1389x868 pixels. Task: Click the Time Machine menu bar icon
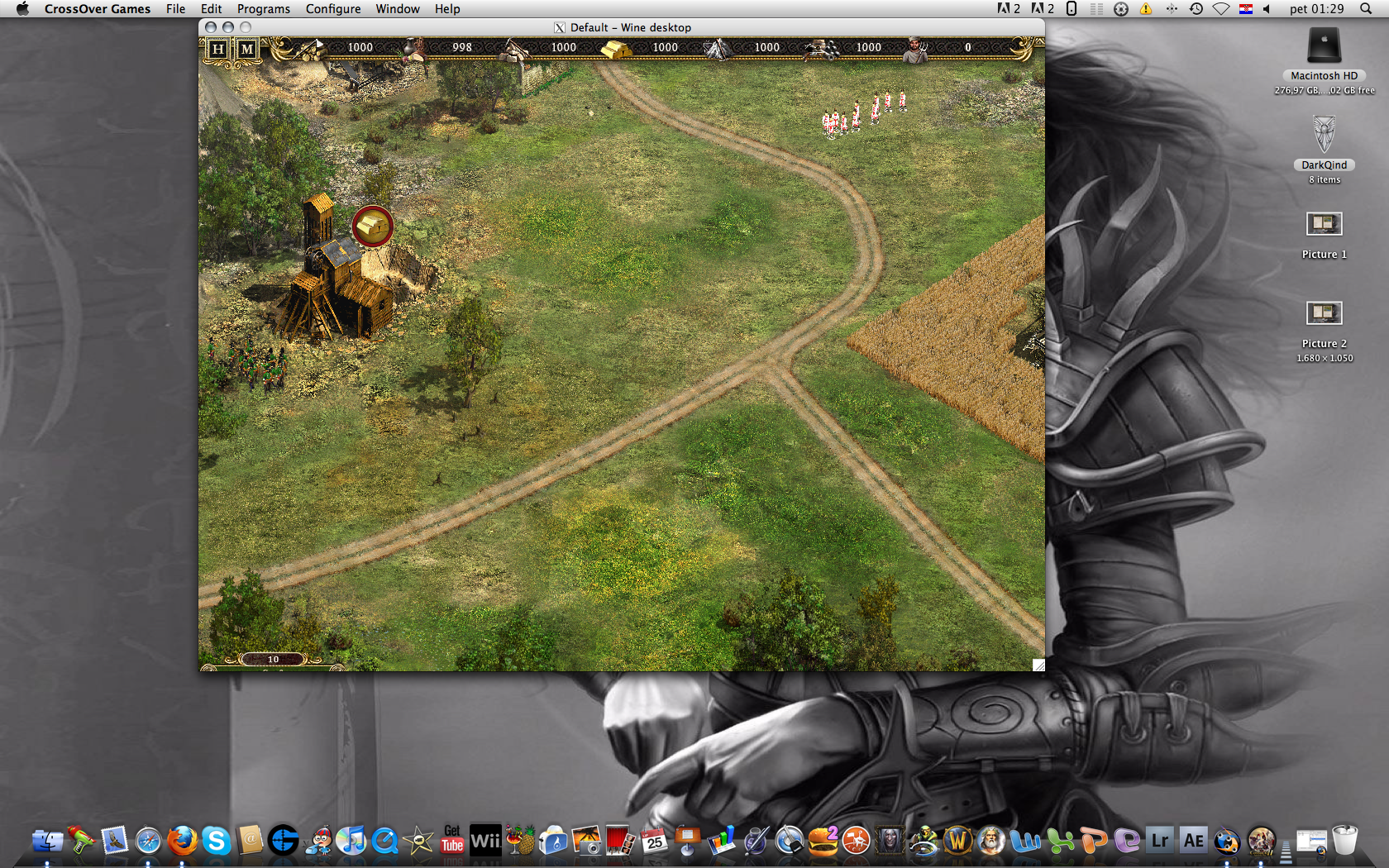(x=1196, y=9)
